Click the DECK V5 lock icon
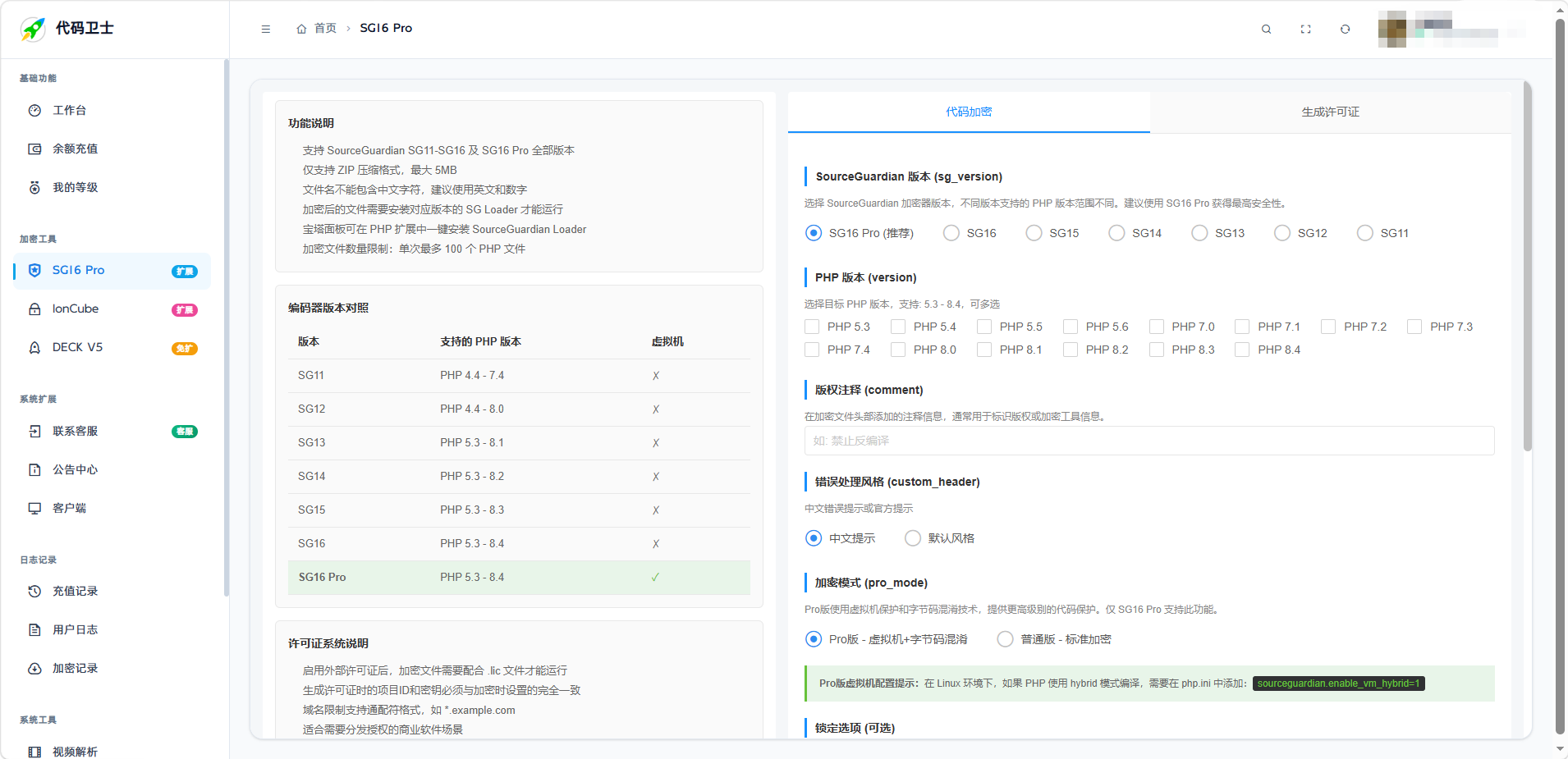Viewport: 1568px width, 759px height. point(34,348)
